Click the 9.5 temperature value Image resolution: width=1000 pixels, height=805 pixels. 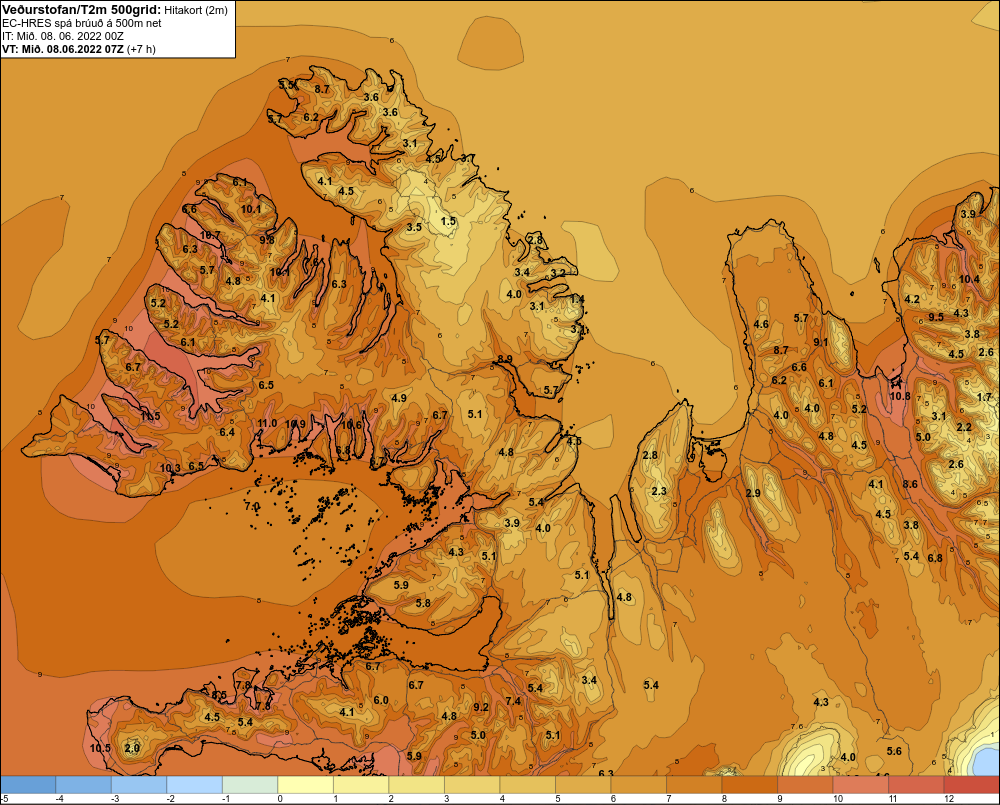pos(936,317)
